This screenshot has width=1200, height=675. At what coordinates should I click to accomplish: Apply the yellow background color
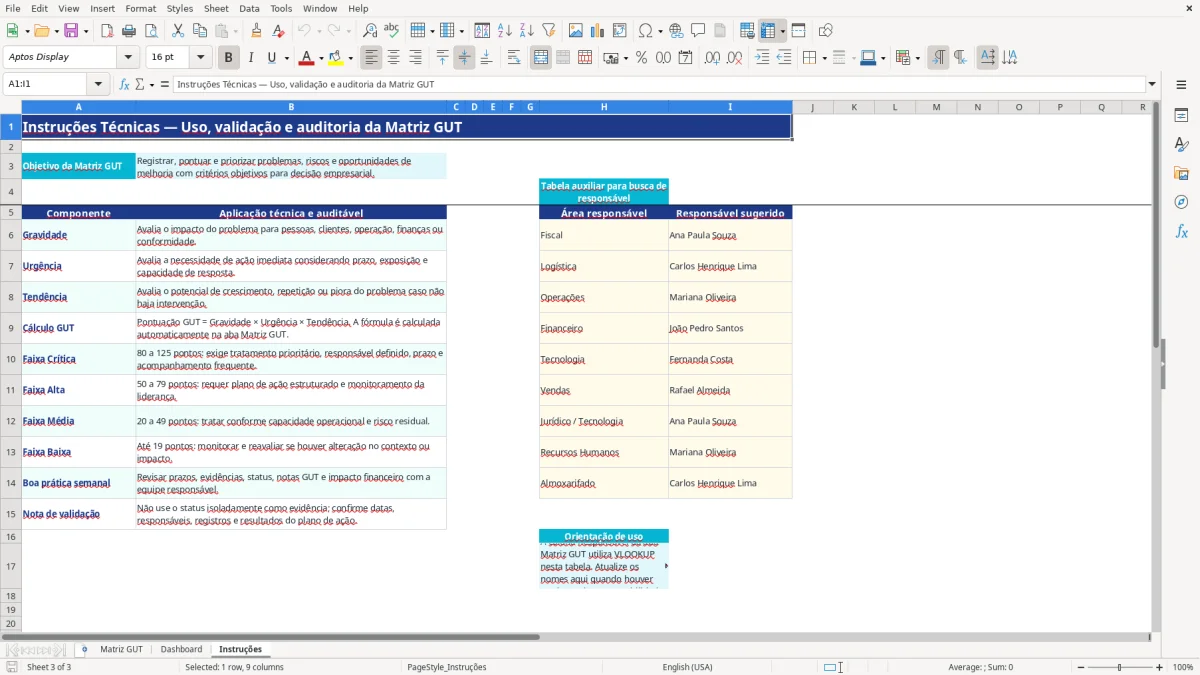tap(336, 58)
